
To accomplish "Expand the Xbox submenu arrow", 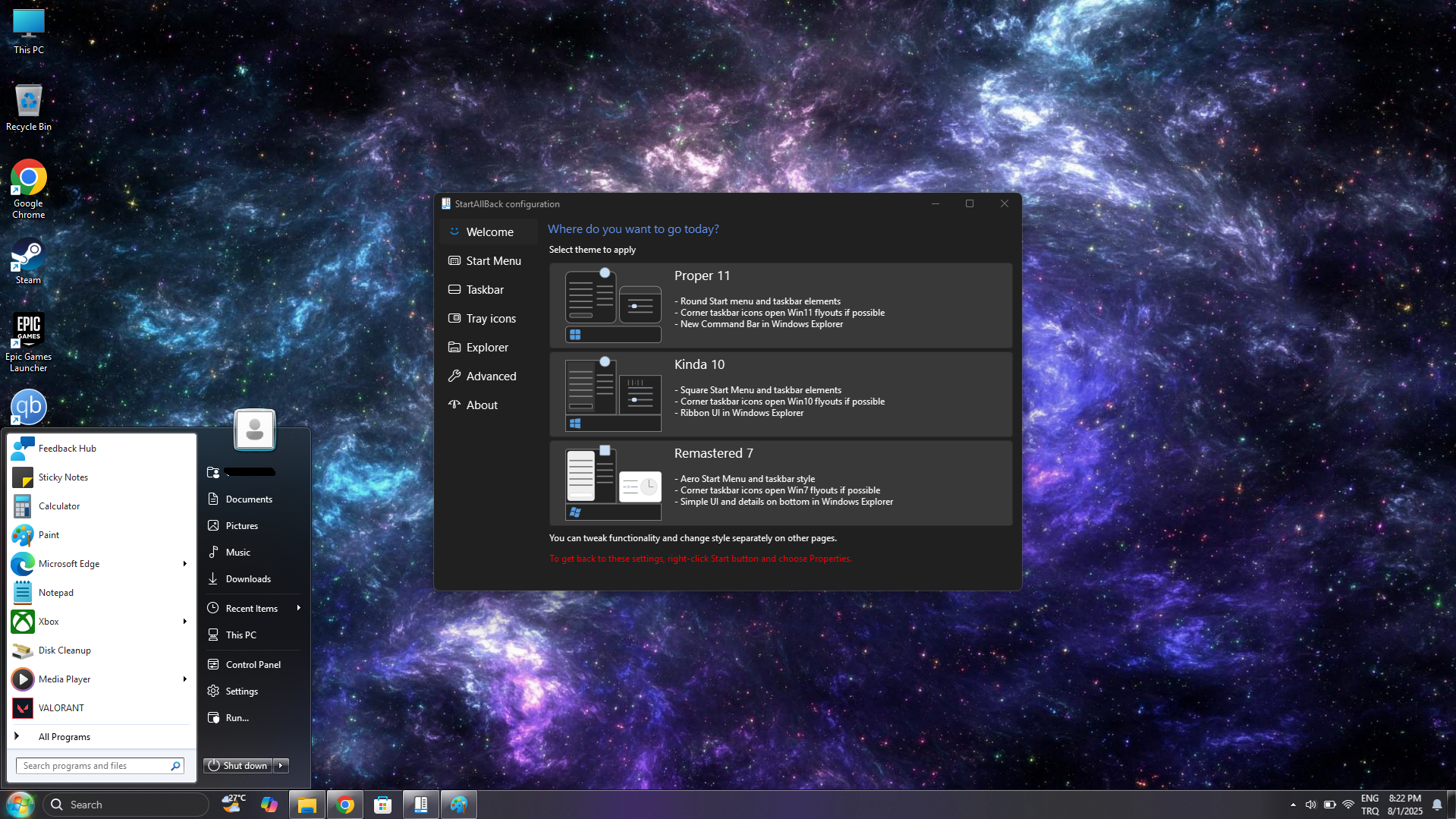I will pos(184,622).
